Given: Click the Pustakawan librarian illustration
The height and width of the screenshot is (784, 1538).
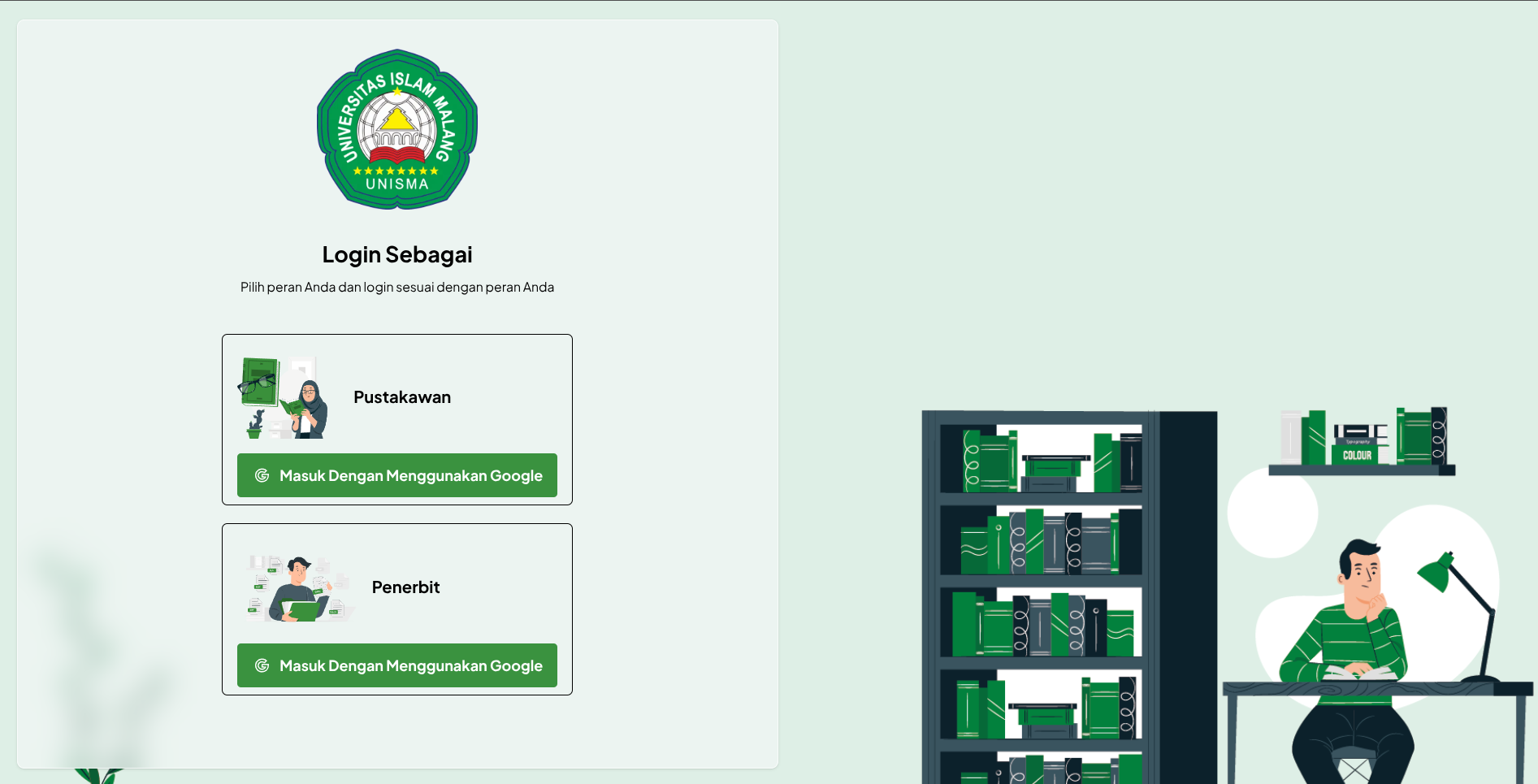Looking at the screenshot, I should (283, 397).
